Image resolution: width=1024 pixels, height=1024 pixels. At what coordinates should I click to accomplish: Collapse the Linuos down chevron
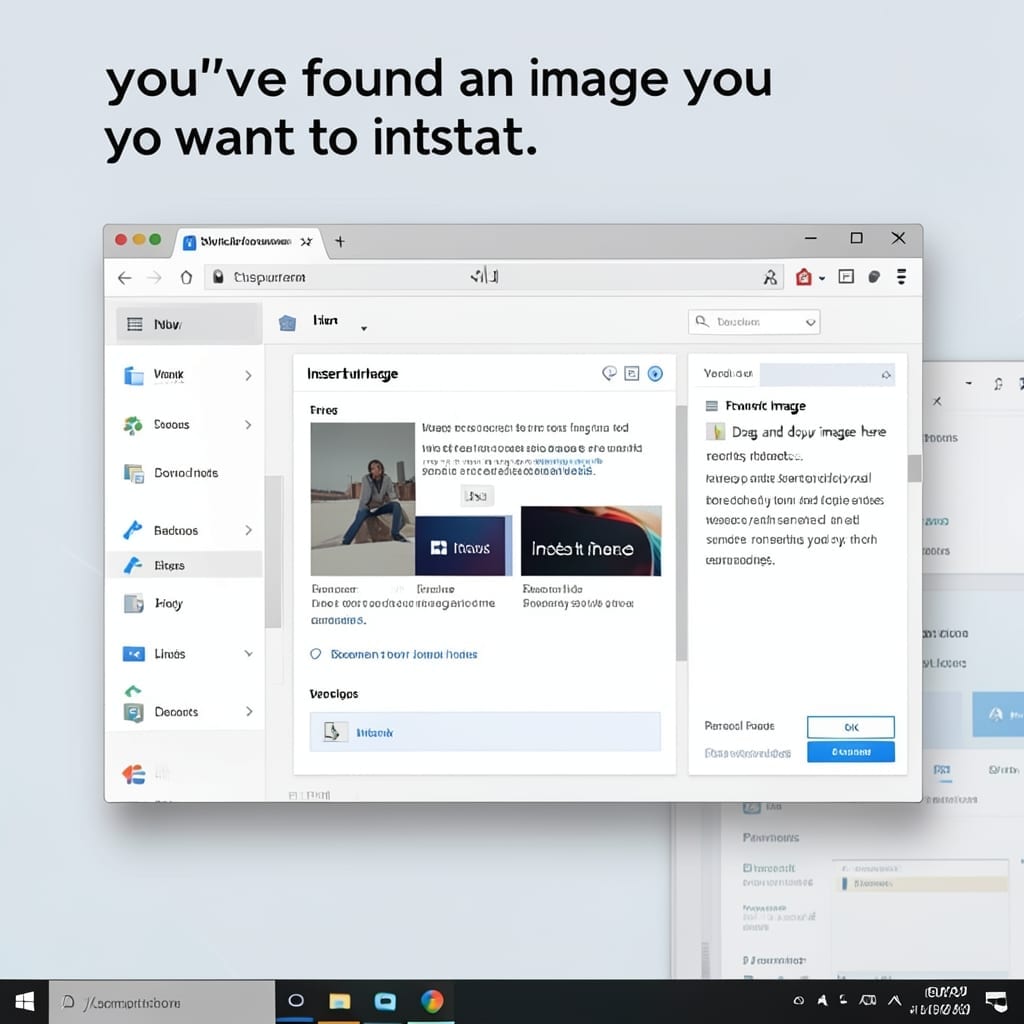click(249, 654)
